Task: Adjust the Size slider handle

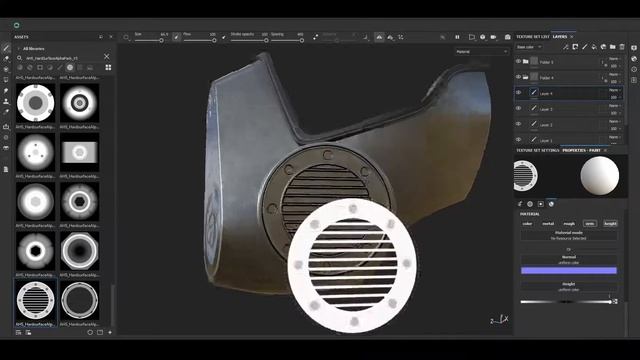Action: pos(162,40)
